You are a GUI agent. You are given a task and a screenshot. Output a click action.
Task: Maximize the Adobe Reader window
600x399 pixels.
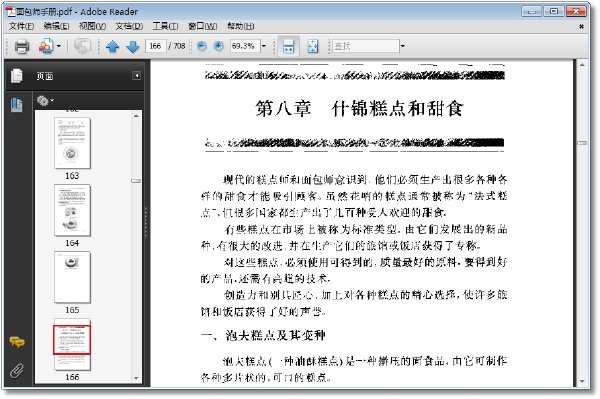553,11
